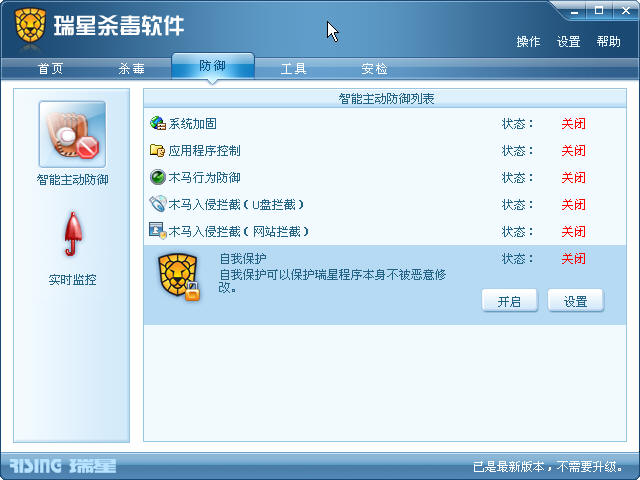Image resolution: width=640 pixels, height=480 pixels.
Task: Click the Rising lion shield logo
Action: pos(30,26)
